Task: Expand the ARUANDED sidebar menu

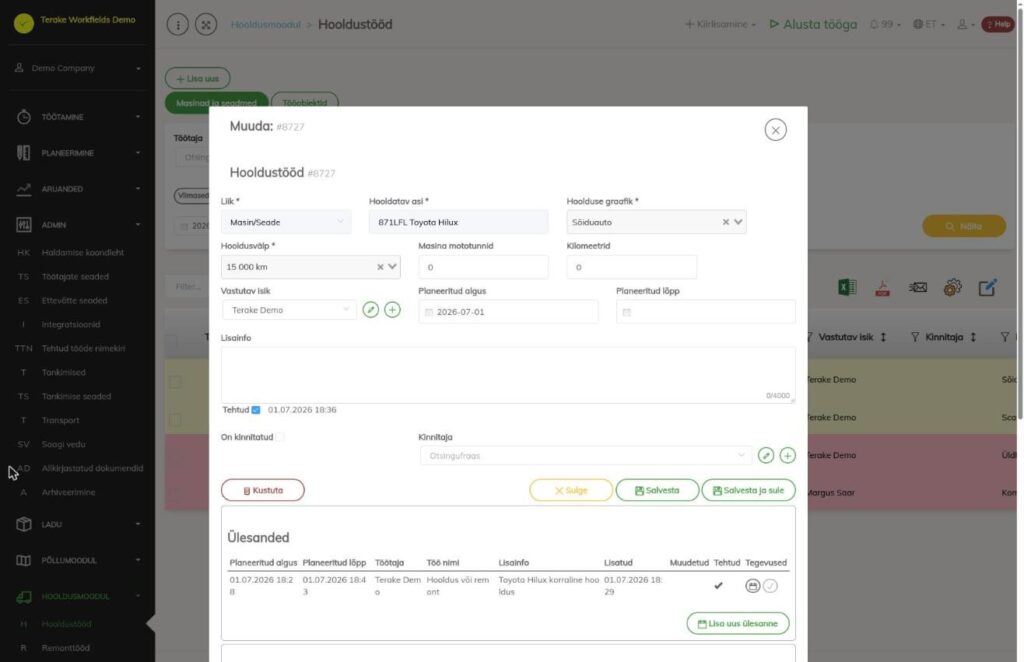Action: click(x=78, y=189)
